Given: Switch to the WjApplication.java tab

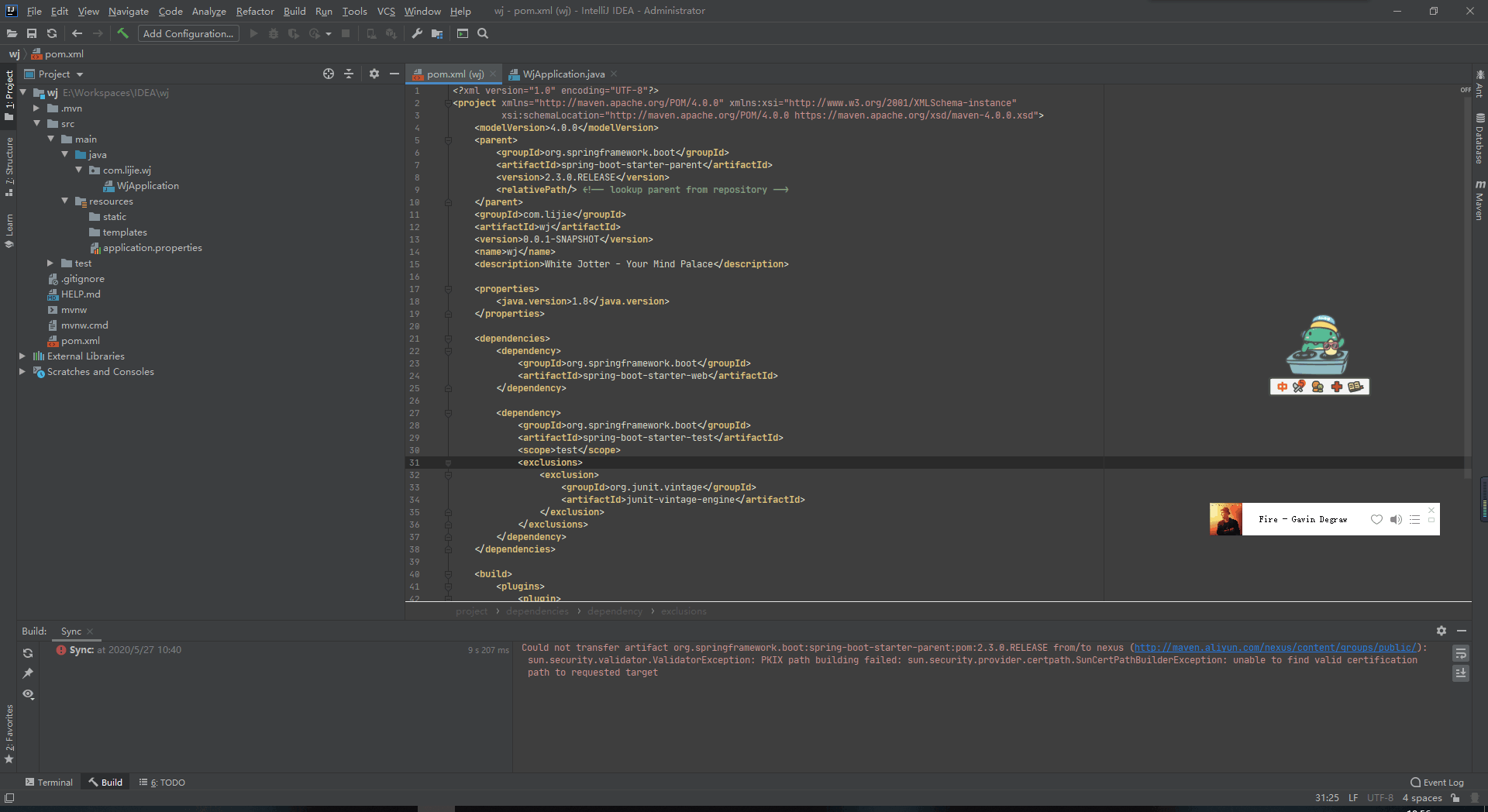Looking at the screenshot, I should click(563, 74).
